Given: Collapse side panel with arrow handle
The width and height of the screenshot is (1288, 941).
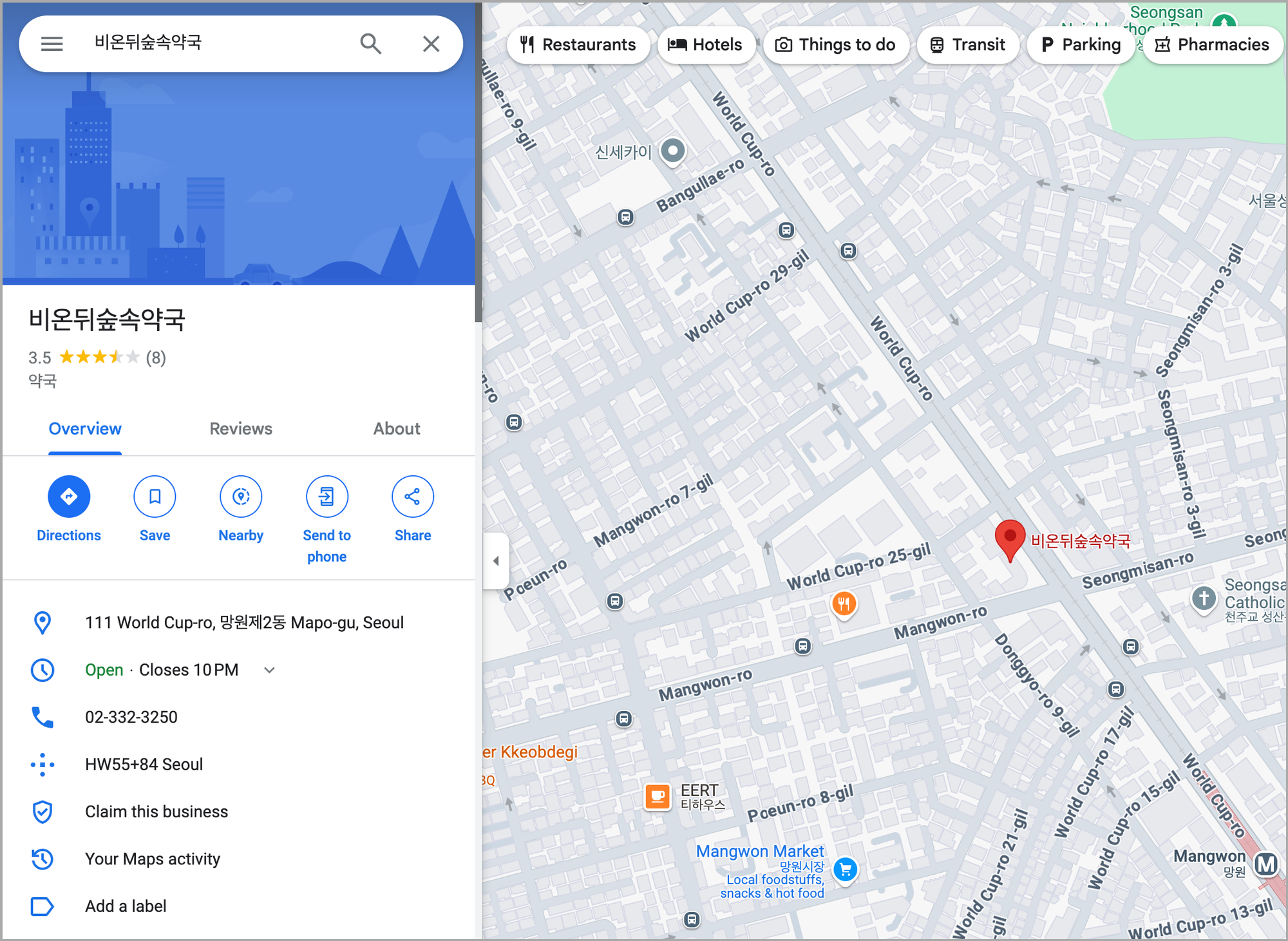Looking at the screenshot, I should [496, 560].
